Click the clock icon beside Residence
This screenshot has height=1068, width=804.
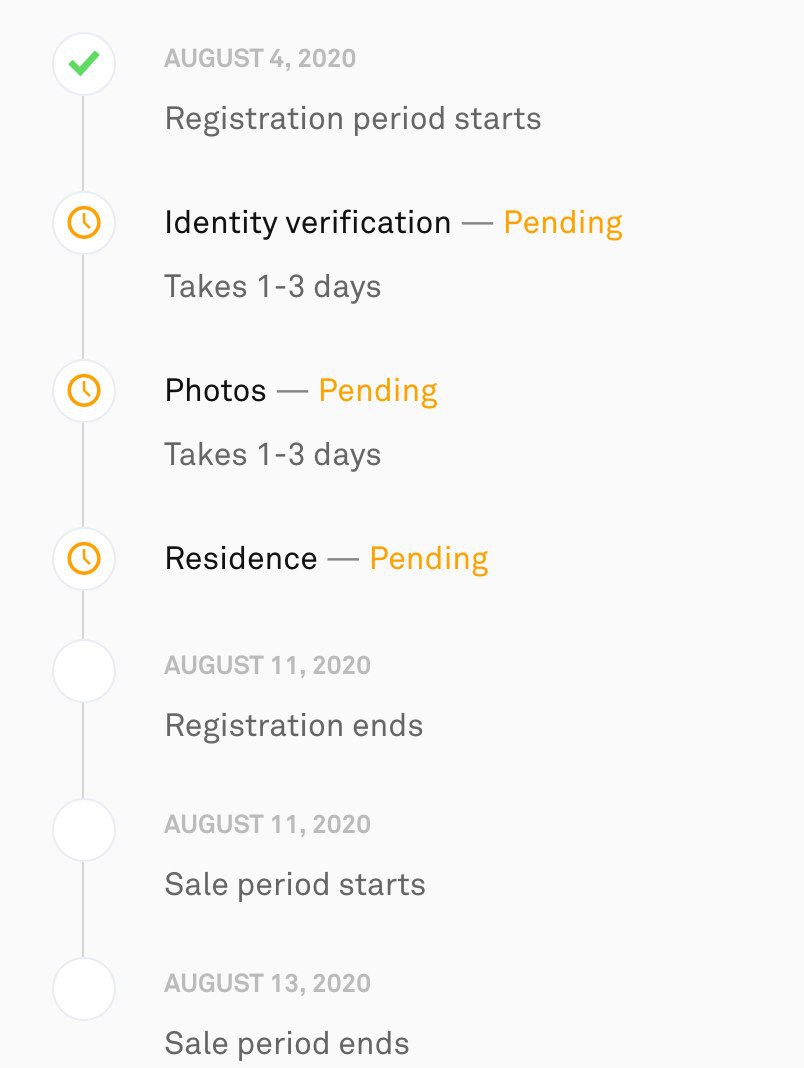(x=84, y=559)
